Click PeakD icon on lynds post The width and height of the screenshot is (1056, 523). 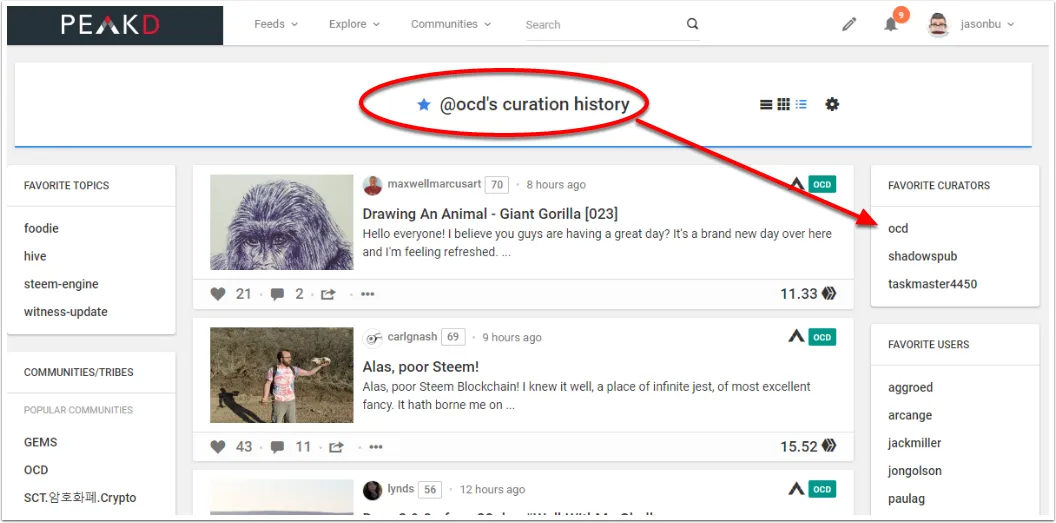tap(797, 489)
